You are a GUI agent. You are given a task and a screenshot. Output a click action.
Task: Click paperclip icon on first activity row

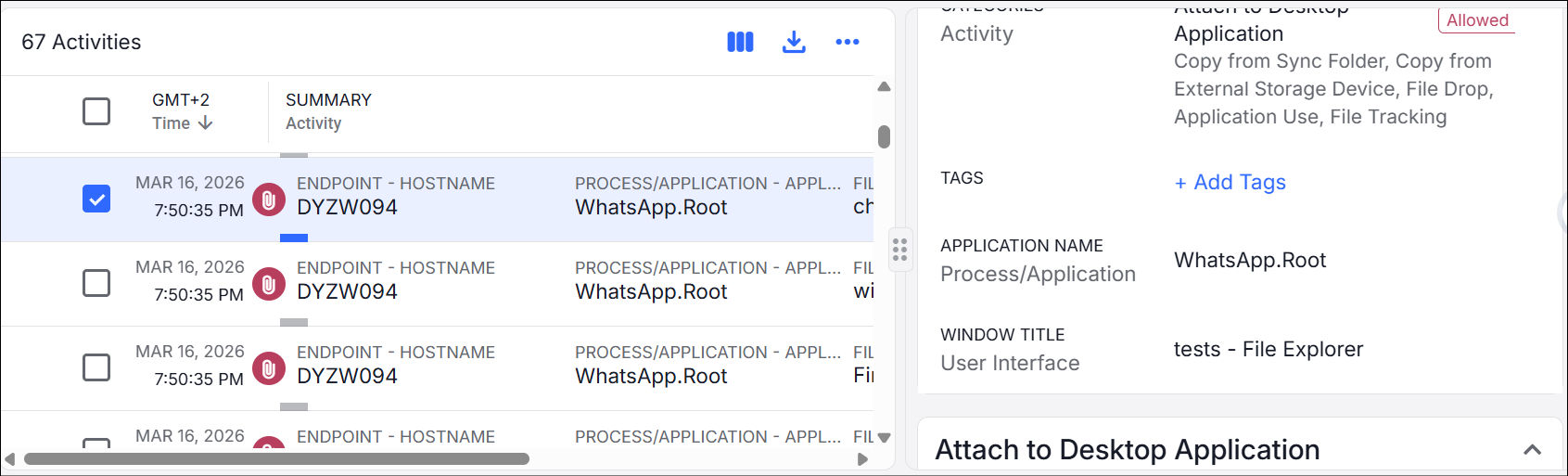269,199
